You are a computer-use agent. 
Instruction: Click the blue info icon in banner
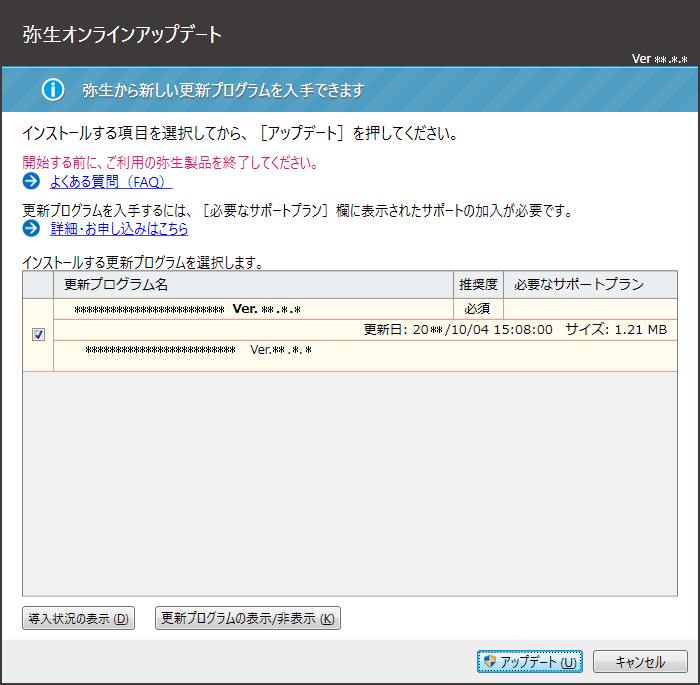point(53,90)
